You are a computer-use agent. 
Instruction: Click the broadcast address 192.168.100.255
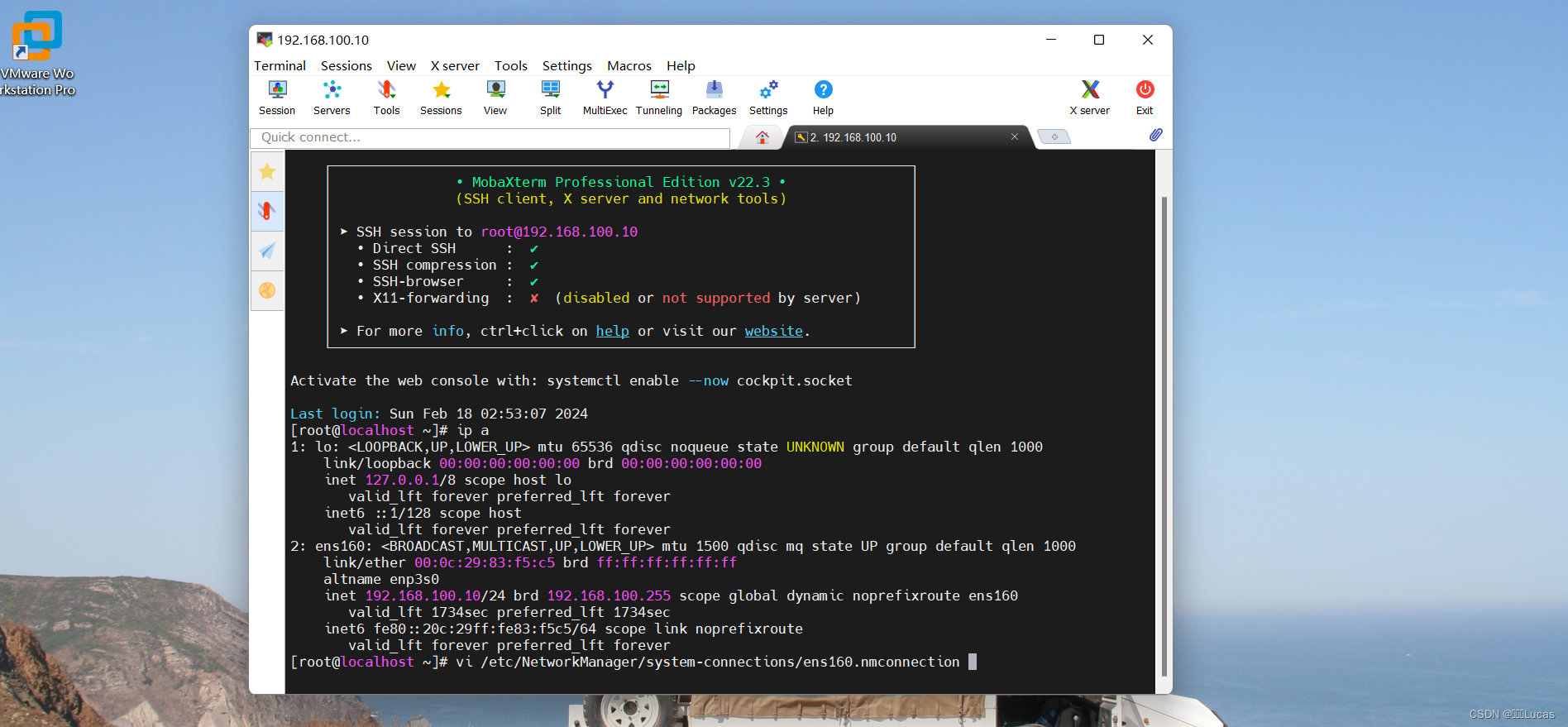pyautogui.click(x=609, y=595)
